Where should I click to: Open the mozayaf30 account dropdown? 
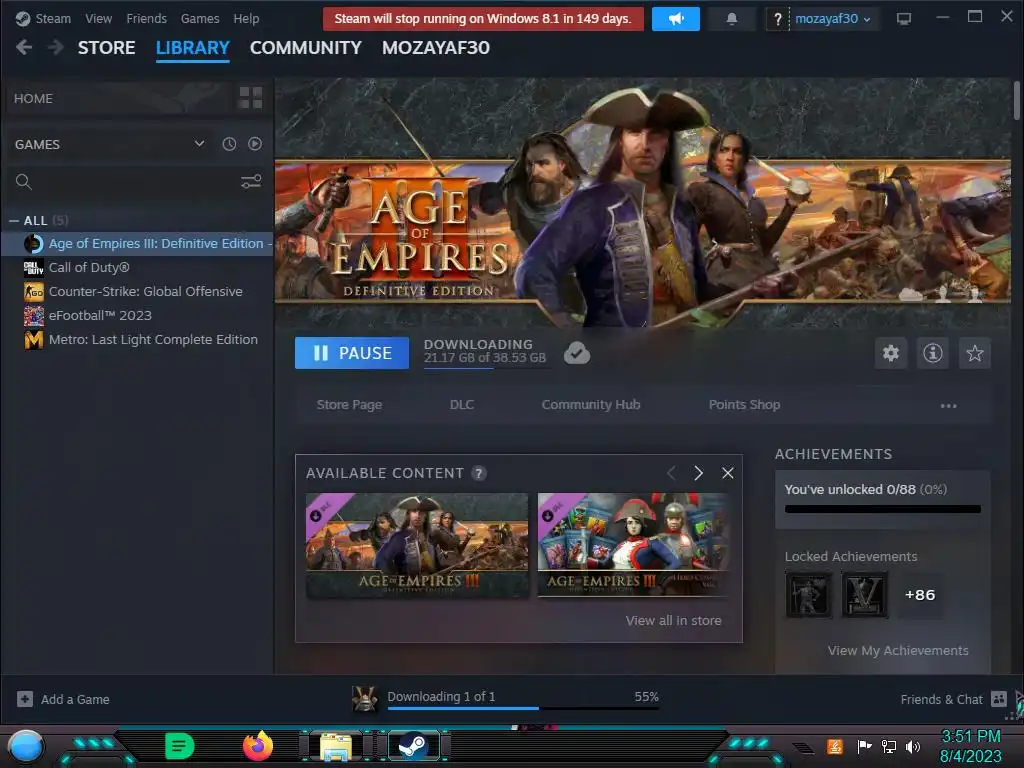833,19
